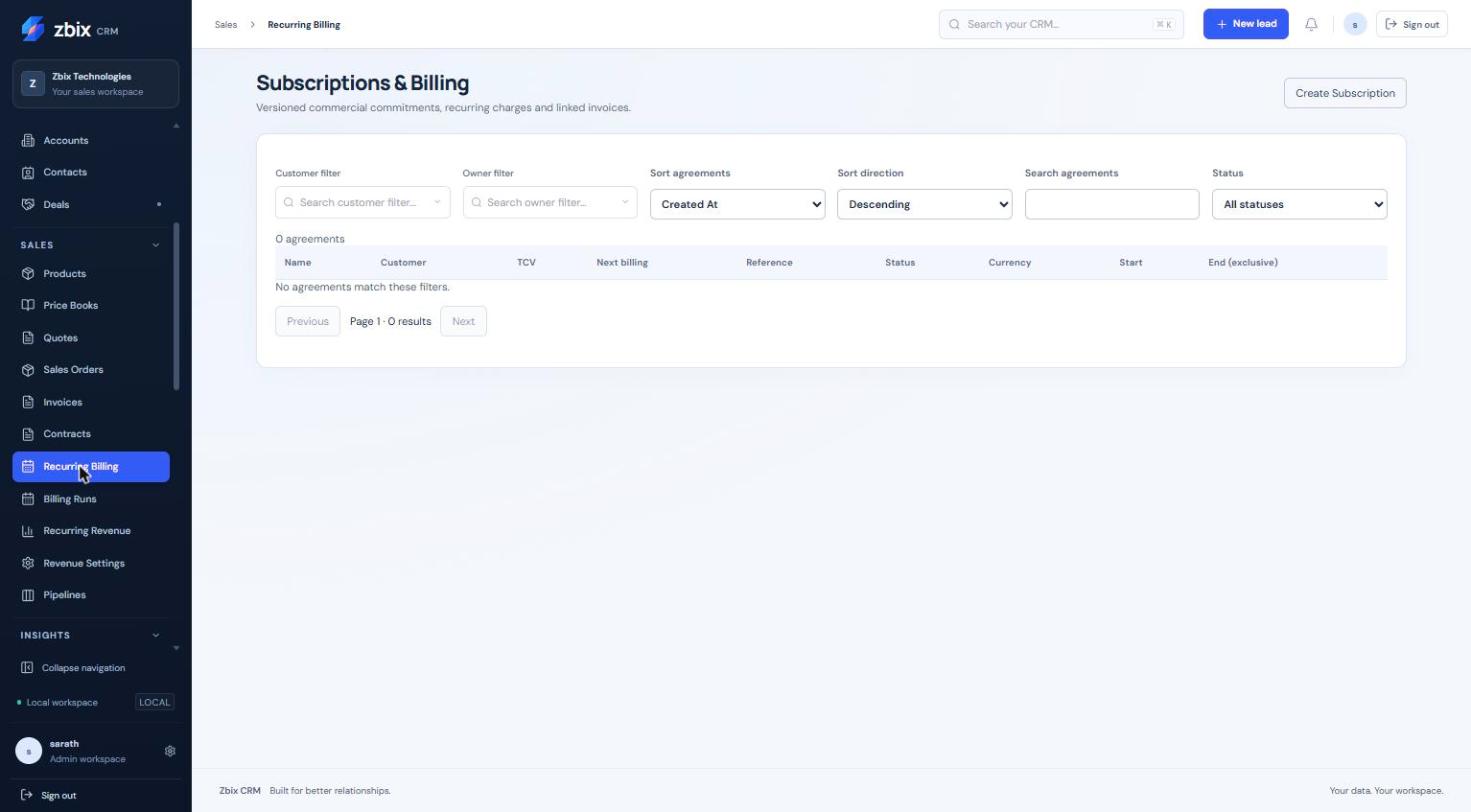Open Quotes icon item
The width and height of the screenshot is (1471, 812).
coord(91,338)
